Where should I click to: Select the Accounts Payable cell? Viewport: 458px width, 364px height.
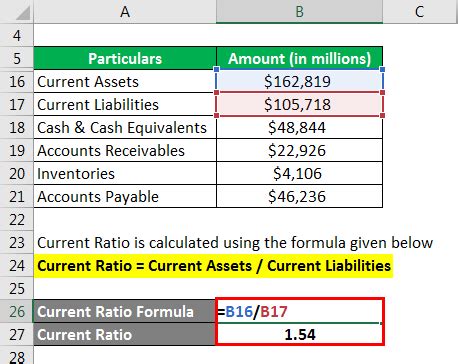pos(125,196)
